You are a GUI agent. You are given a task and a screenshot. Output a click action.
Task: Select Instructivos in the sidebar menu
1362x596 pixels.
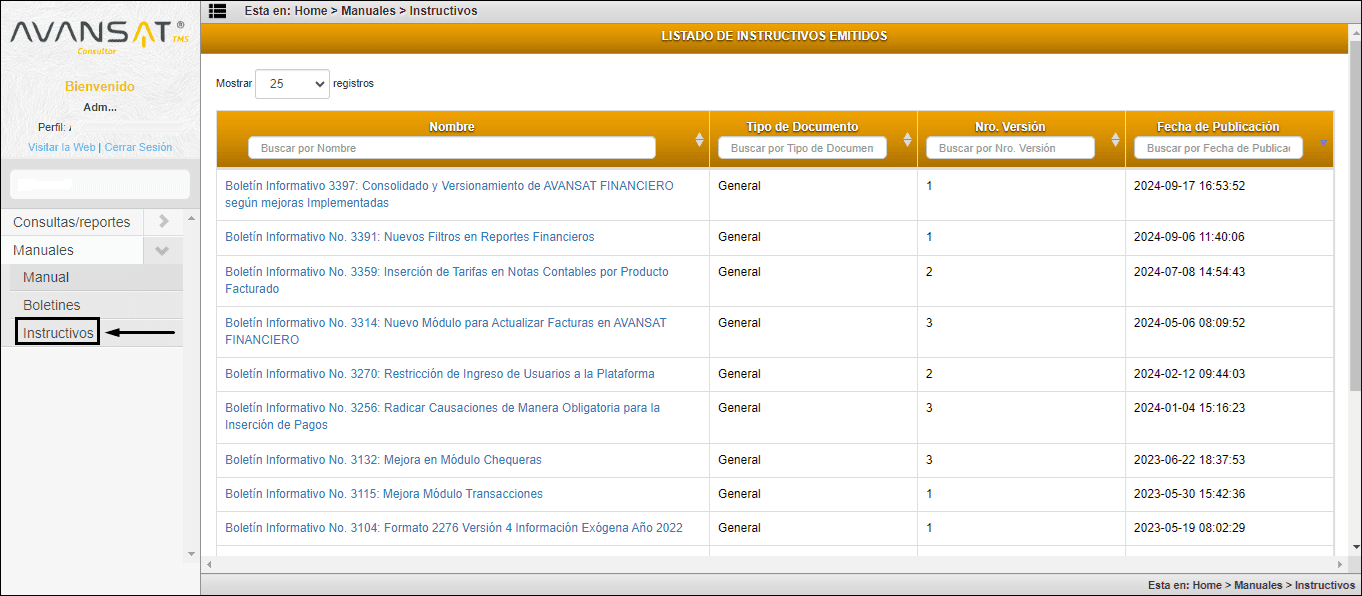pyautogui.click(x=58, y=333)
